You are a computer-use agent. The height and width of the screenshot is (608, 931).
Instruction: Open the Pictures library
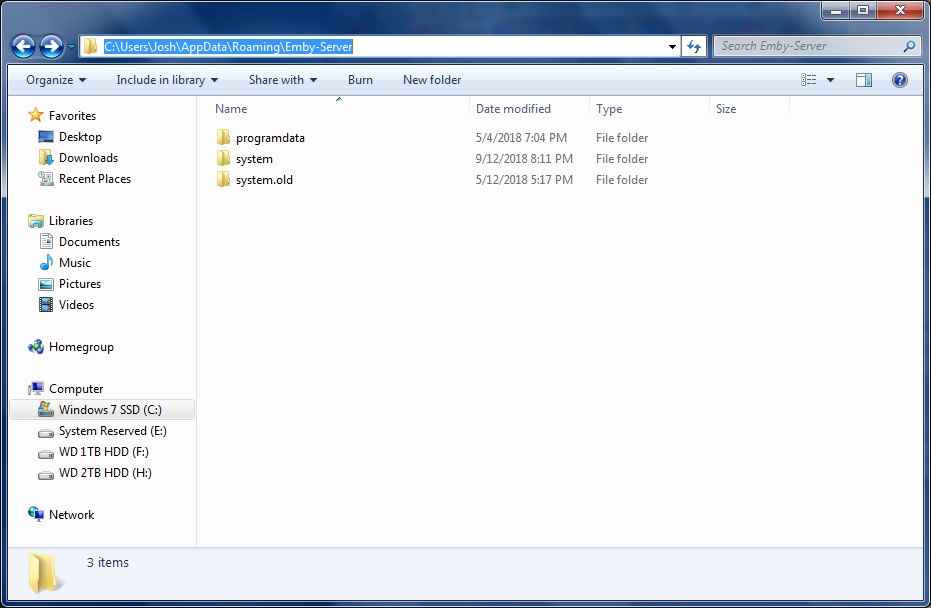pyautogui.click(x=80, y=284)
